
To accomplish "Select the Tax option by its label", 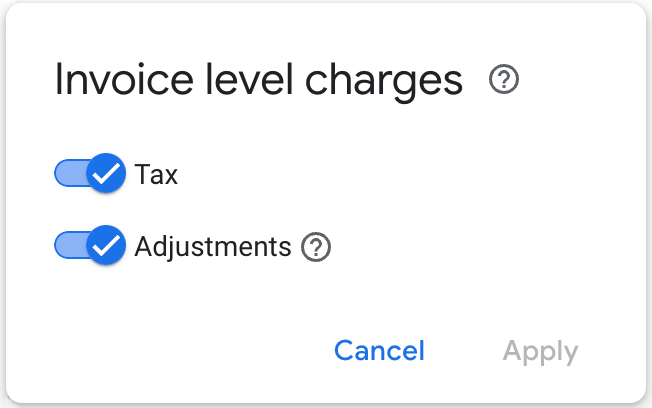I will click(156, 175).
